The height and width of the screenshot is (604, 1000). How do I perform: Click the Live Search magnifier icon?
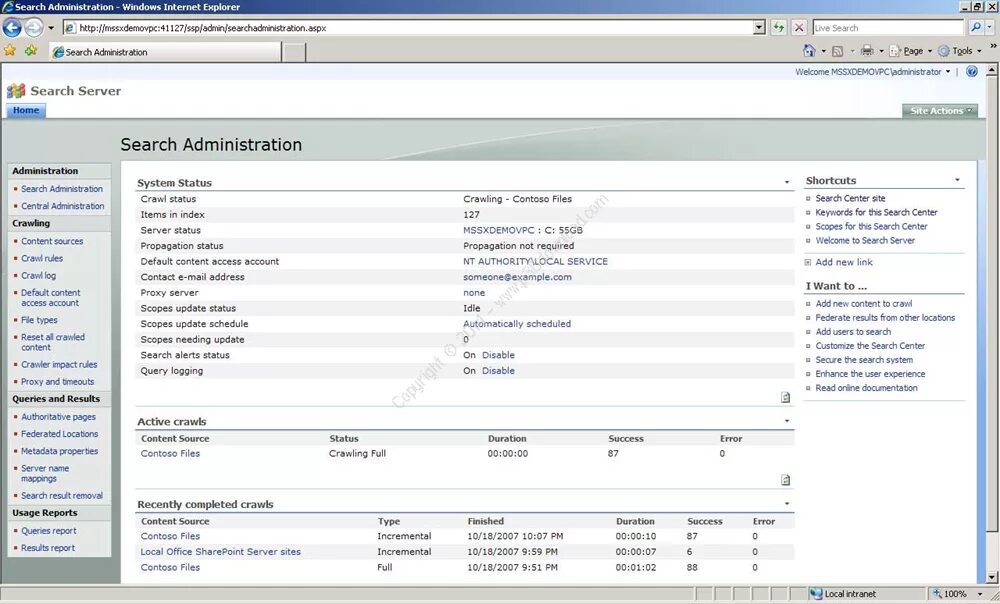pos(975,27)
